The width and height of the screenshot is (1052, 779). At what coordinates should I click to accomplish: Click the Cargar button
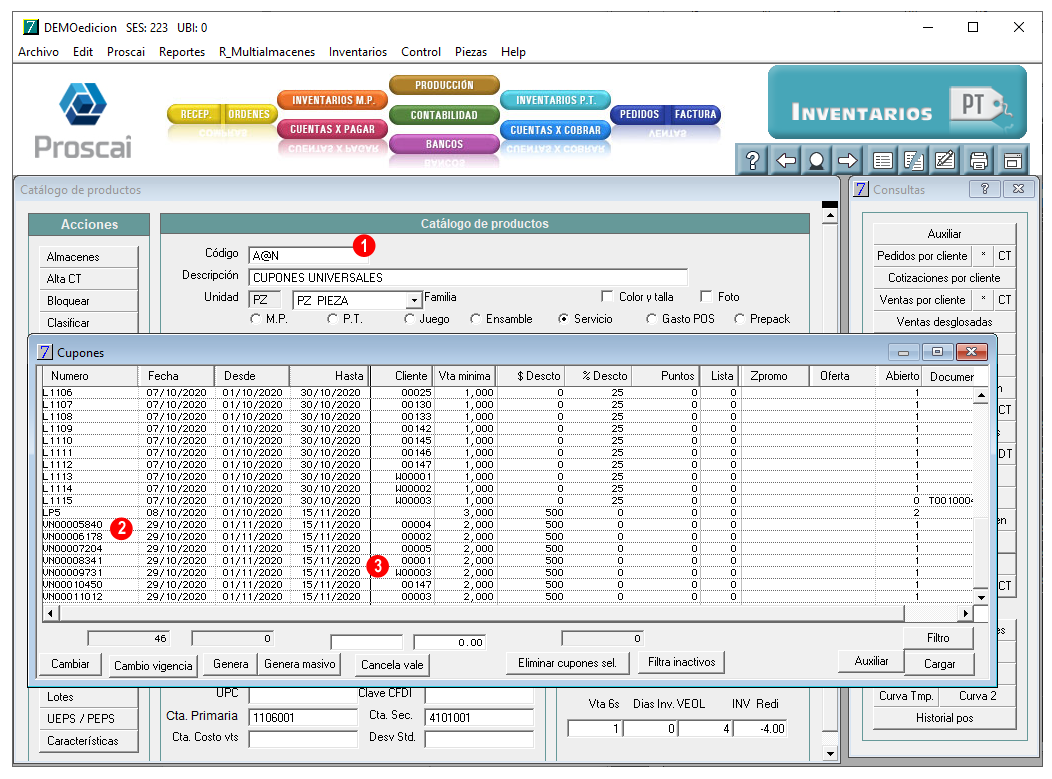[x=939, y=663]
